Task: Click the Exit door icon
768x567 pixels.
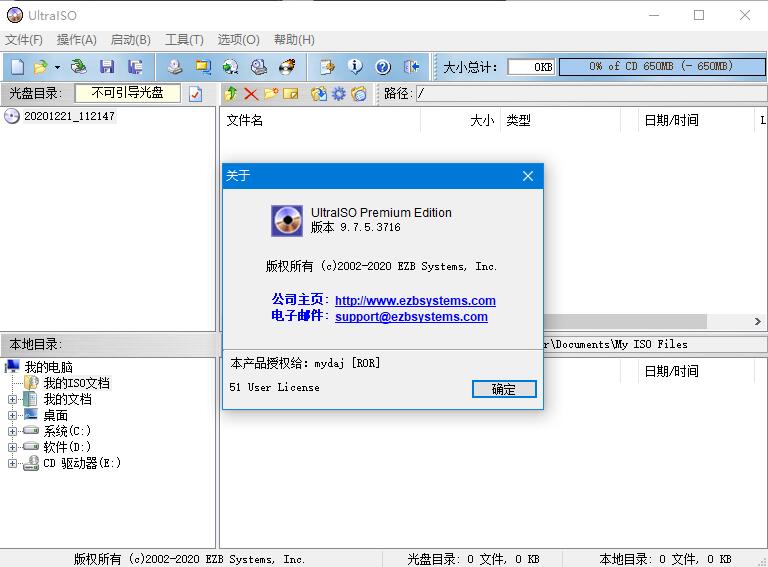Action: click(411, 67)
